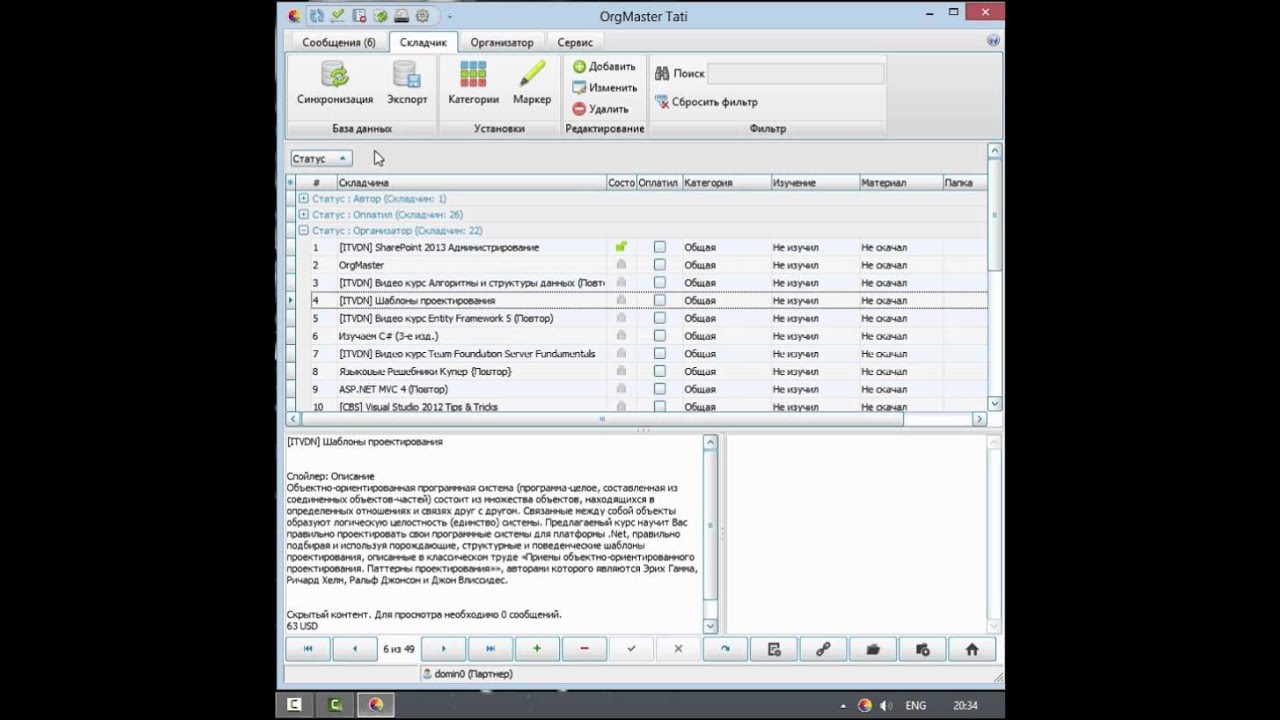
Task: Go to previous record in navigator
Action: click(355, 649)
